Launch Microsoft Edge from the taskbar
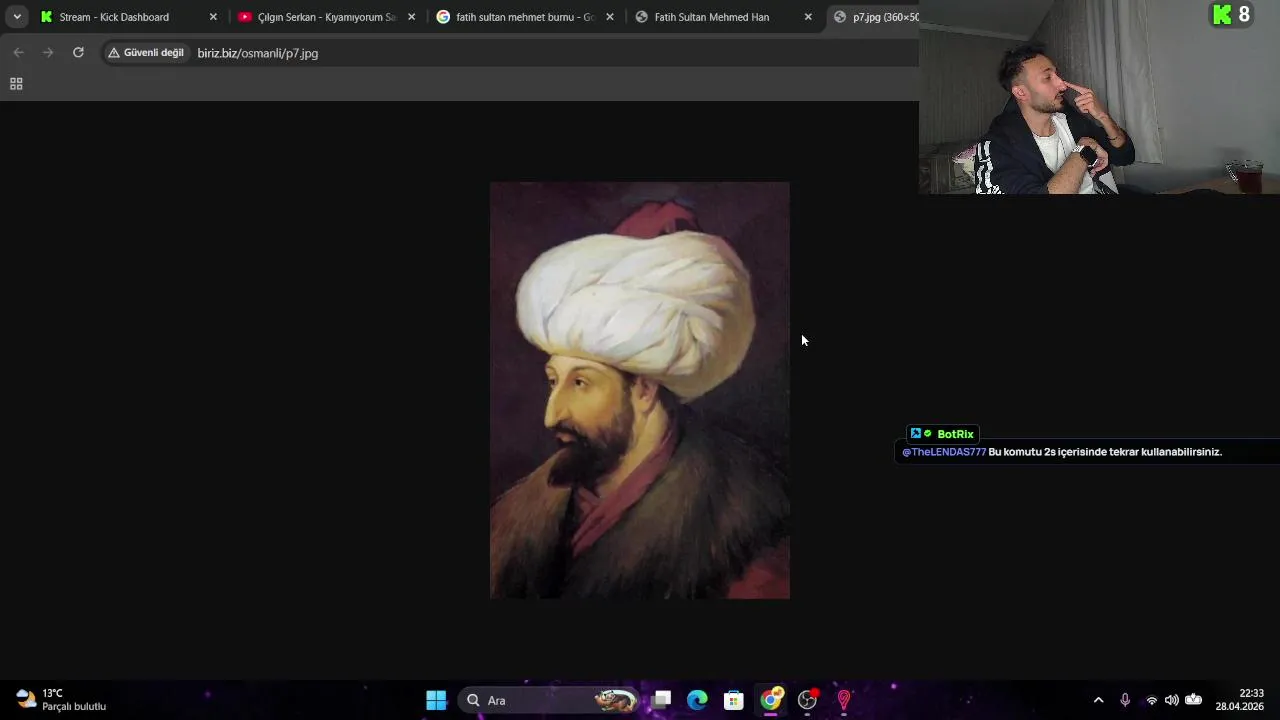 697,700
